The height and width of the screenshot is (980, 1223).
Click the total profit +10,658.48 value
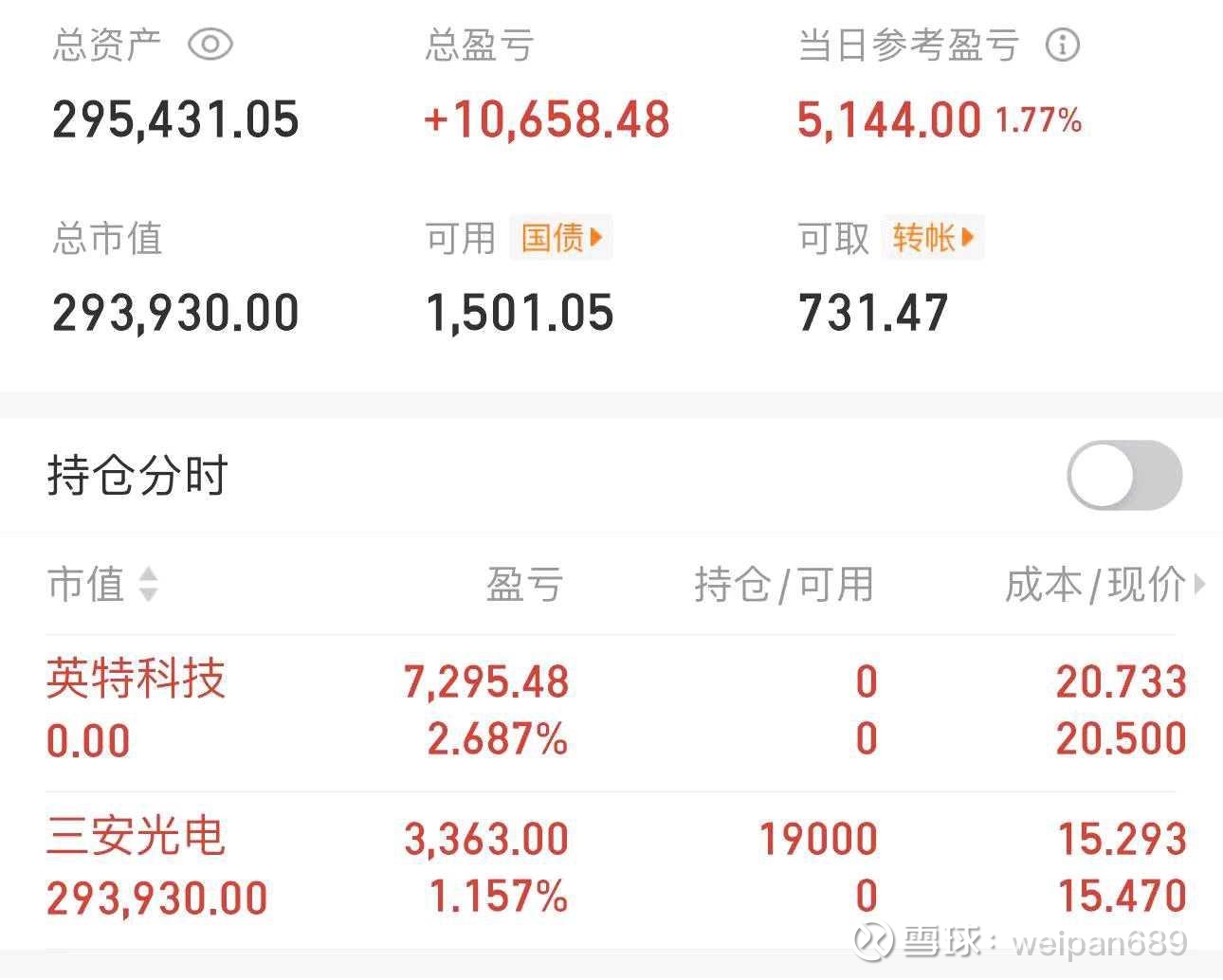point(547,120)
